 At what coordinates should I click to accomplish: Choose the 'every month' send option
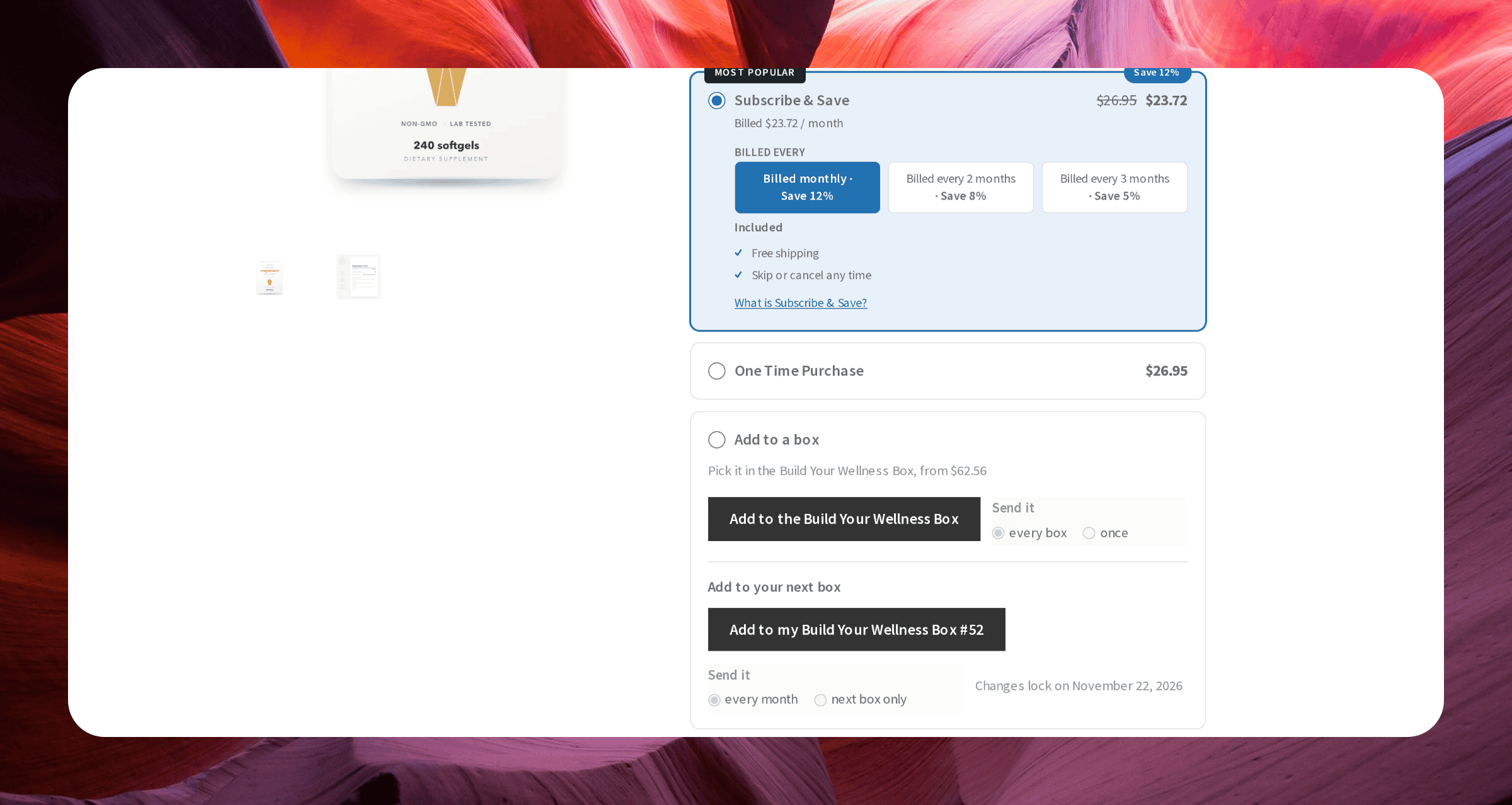714,700
